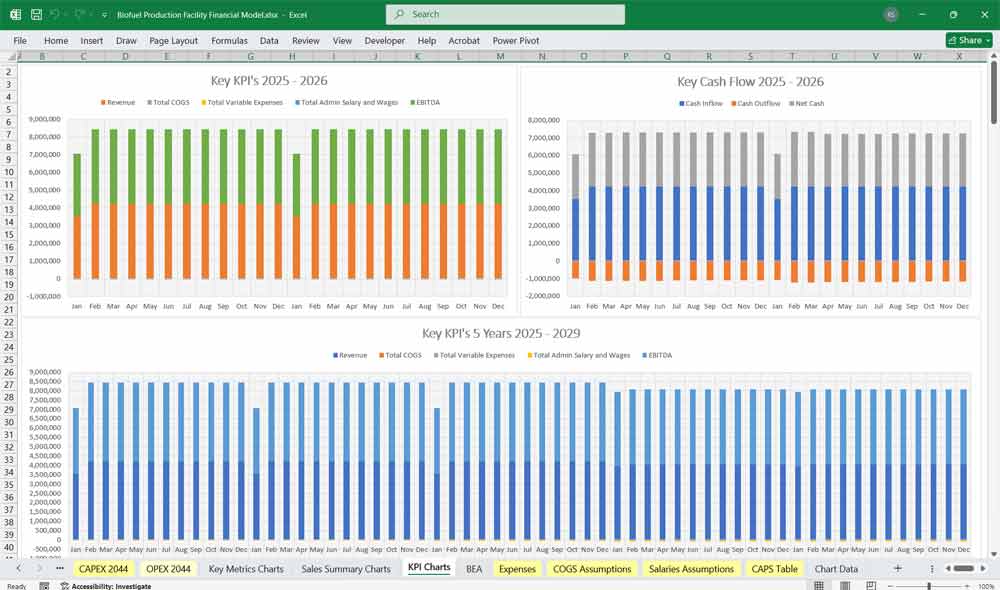Add a worksheet using the plus icon
This screenshot has width=1000, height=590.
(897, 568)
